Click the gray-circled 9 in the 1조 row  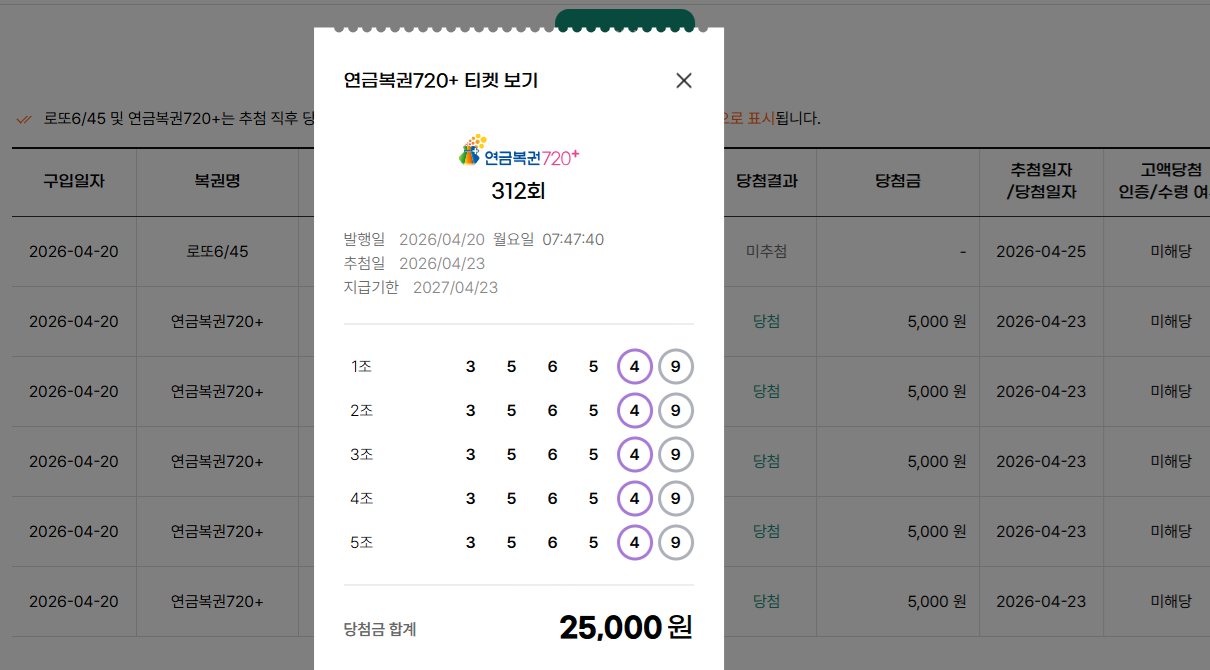pyautogui.click(x=676, y=367)
